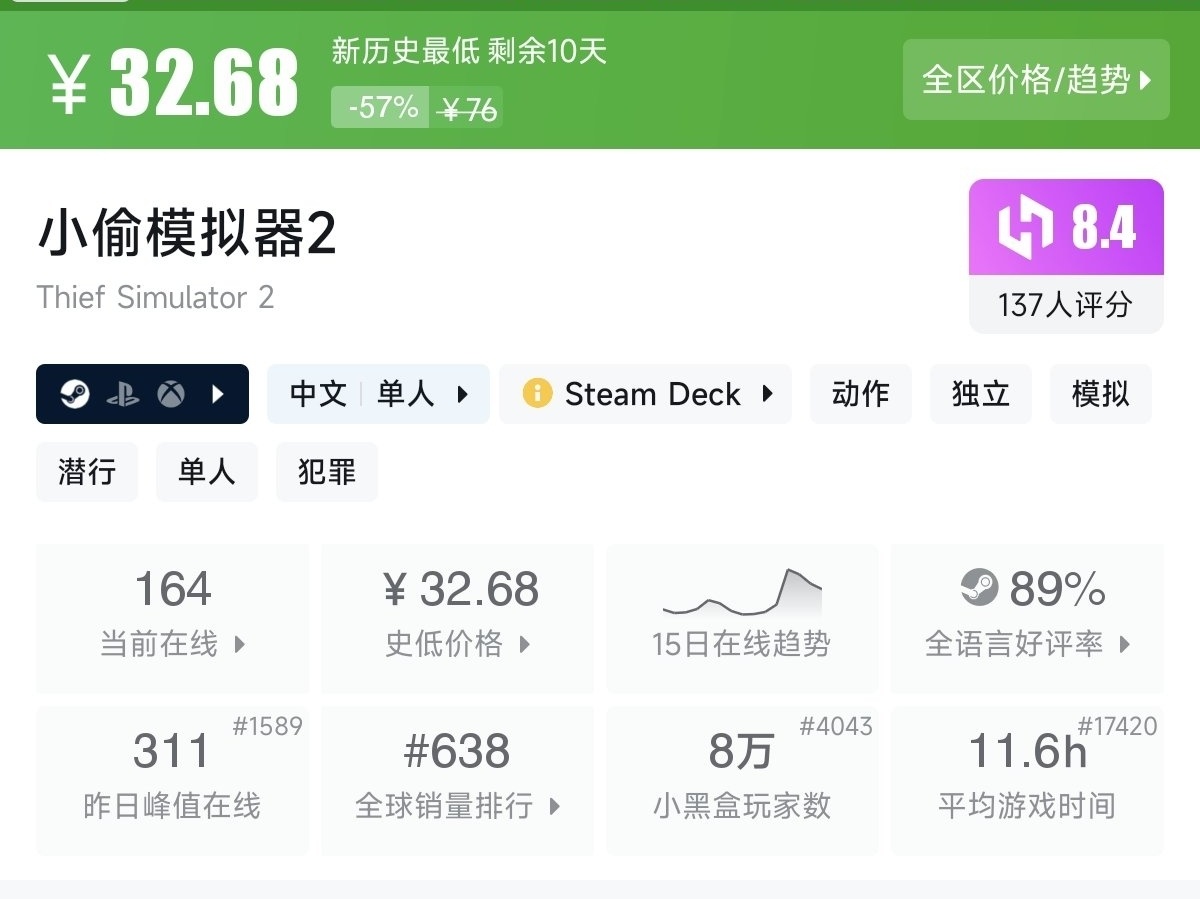Select the 独立 genre tag
The width and height of the screenshot is (1200, 899).
point(980,394)
